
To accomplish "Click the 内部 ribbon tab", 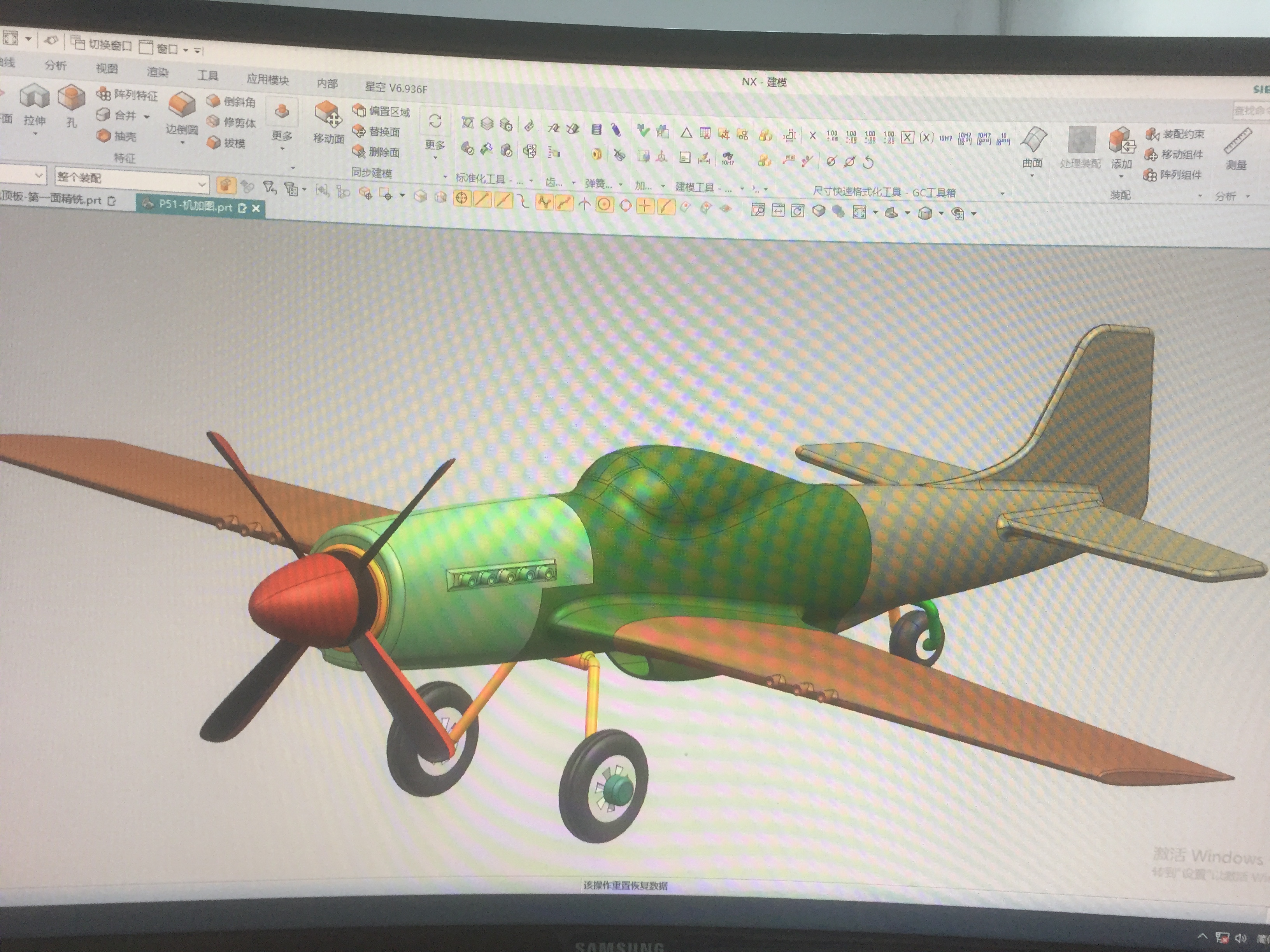I will [327, 84].
